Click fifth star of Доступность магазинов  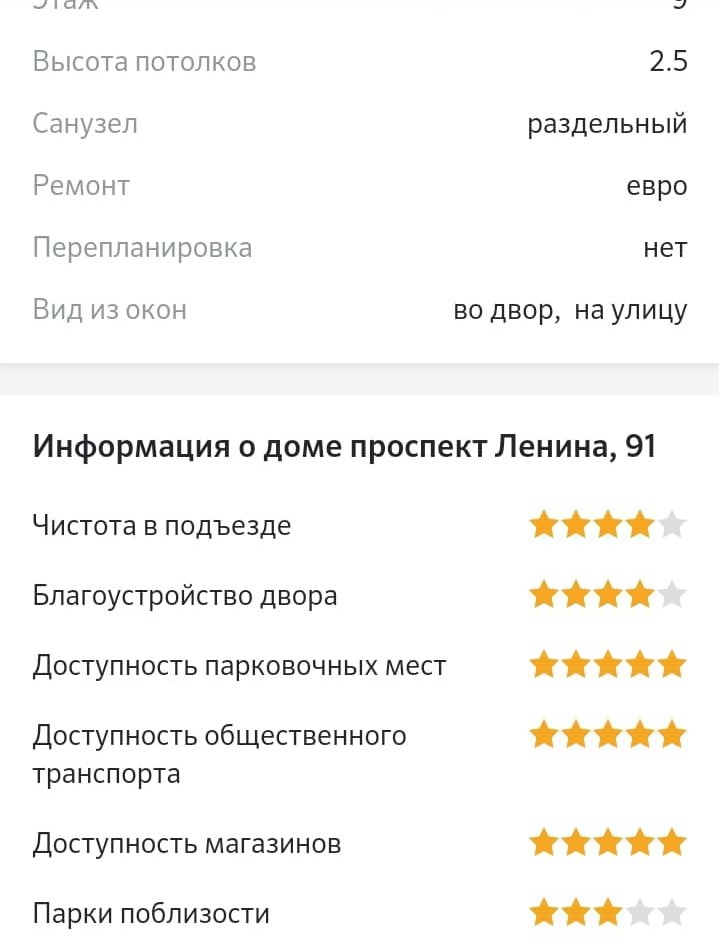(673, 842)
